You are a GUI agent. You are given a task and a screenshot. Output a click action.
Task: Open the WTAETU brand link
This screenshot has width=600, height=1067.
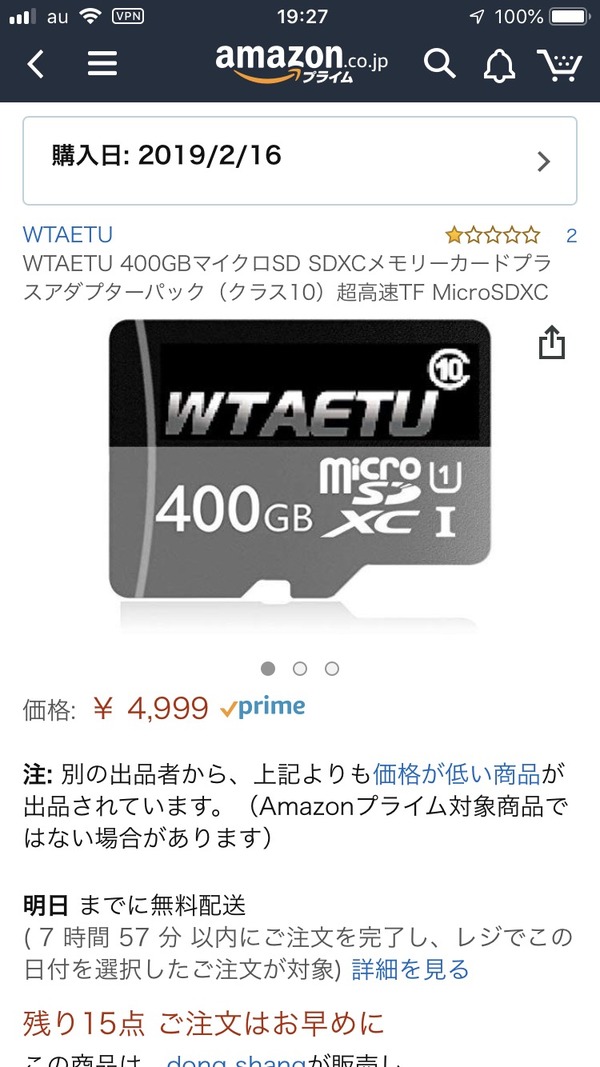pyautogui.click(x=68, y=235)
